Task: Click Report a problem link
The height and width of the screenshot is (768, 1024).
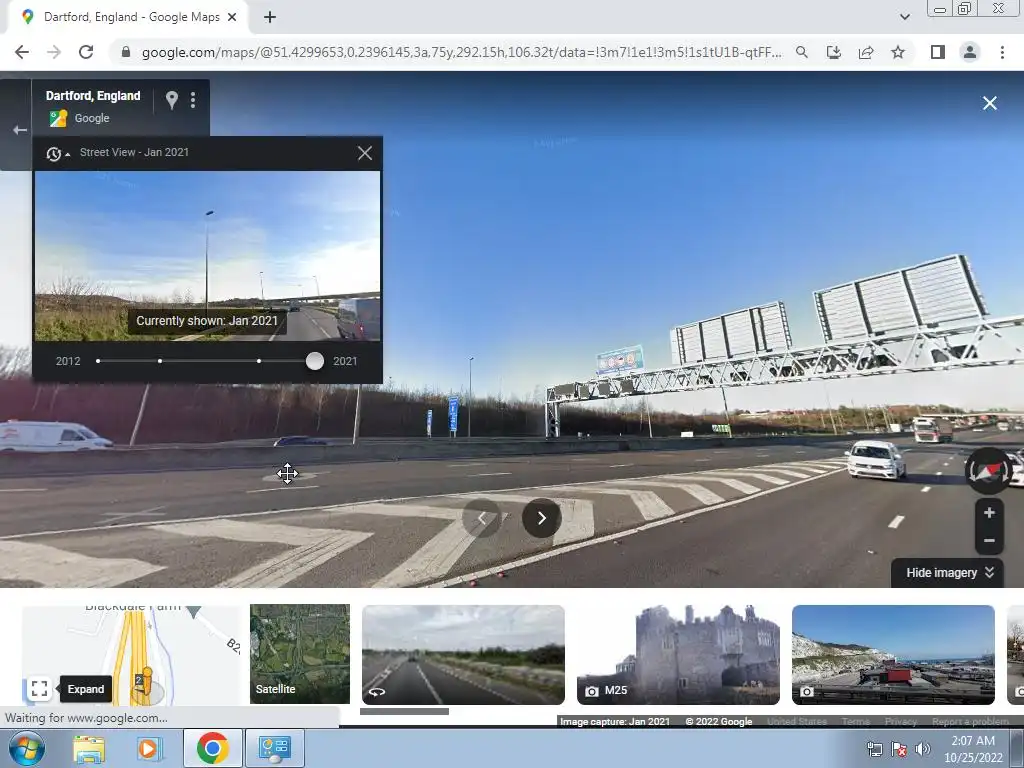Action: click(x=970, y=722)
